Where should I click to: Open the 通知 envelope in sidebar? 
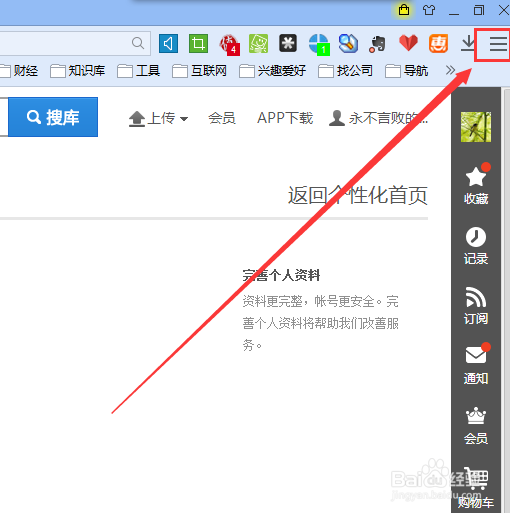tap(476, 364)
